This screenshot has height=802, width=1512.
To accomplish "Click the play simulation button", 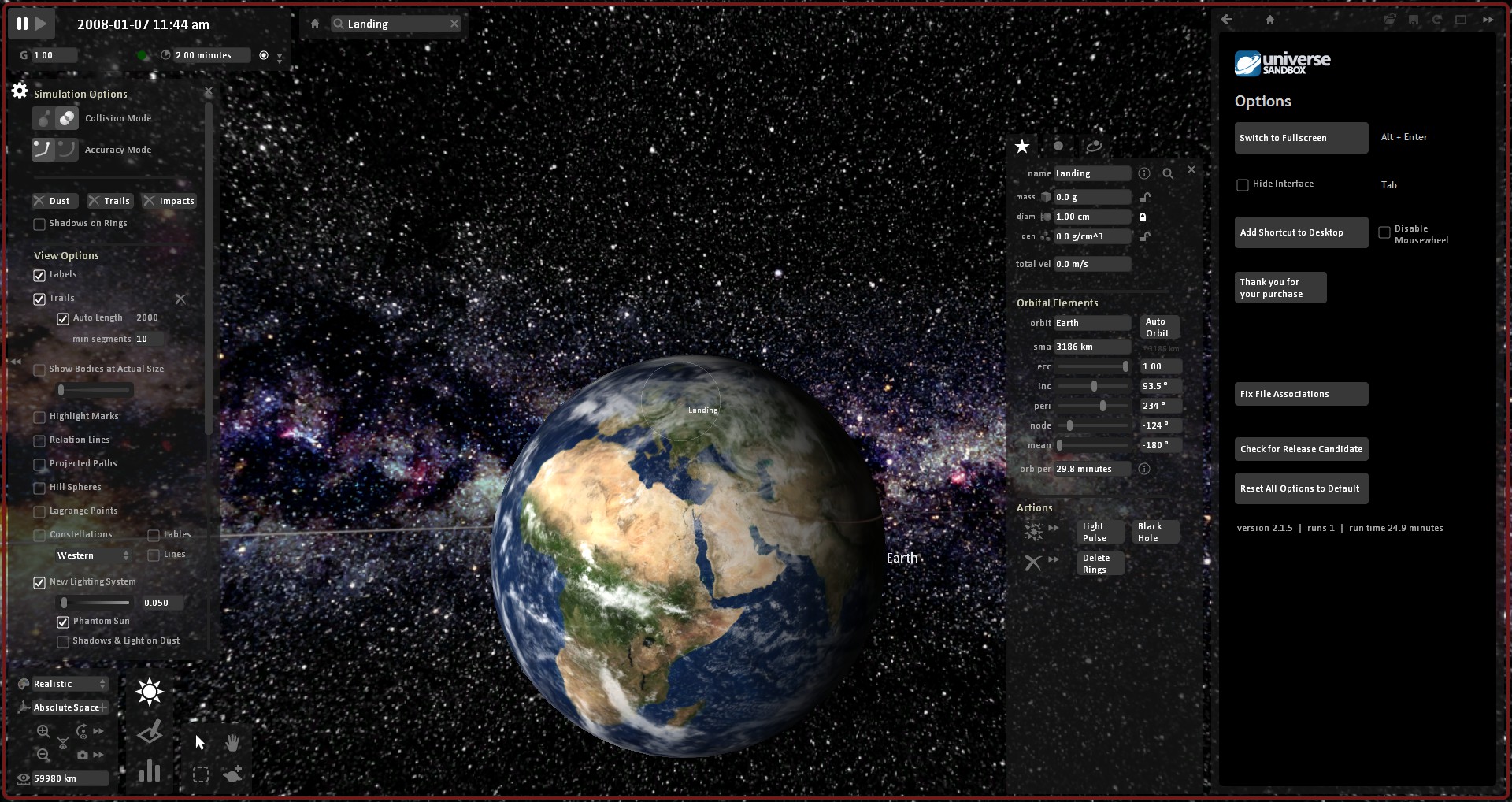I will click(41, 24).
